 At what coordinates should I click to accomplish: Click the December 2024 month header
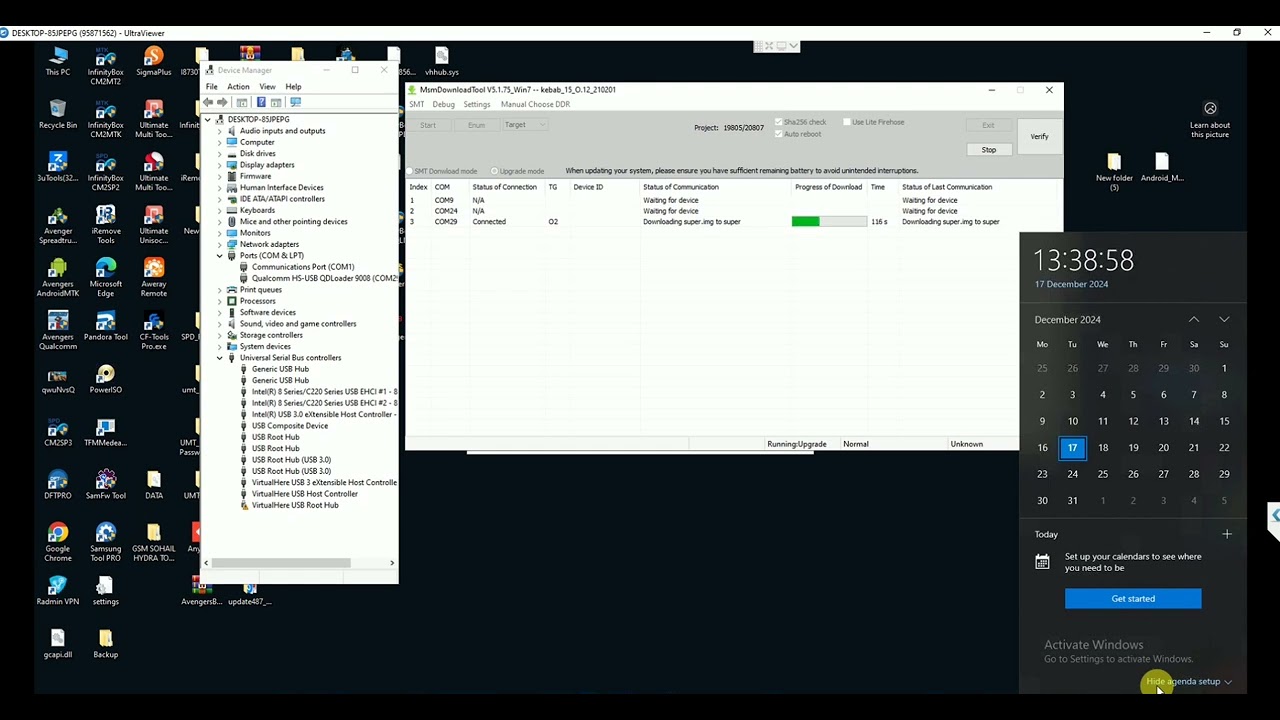pyautogui.click(x=1068, y=320)
